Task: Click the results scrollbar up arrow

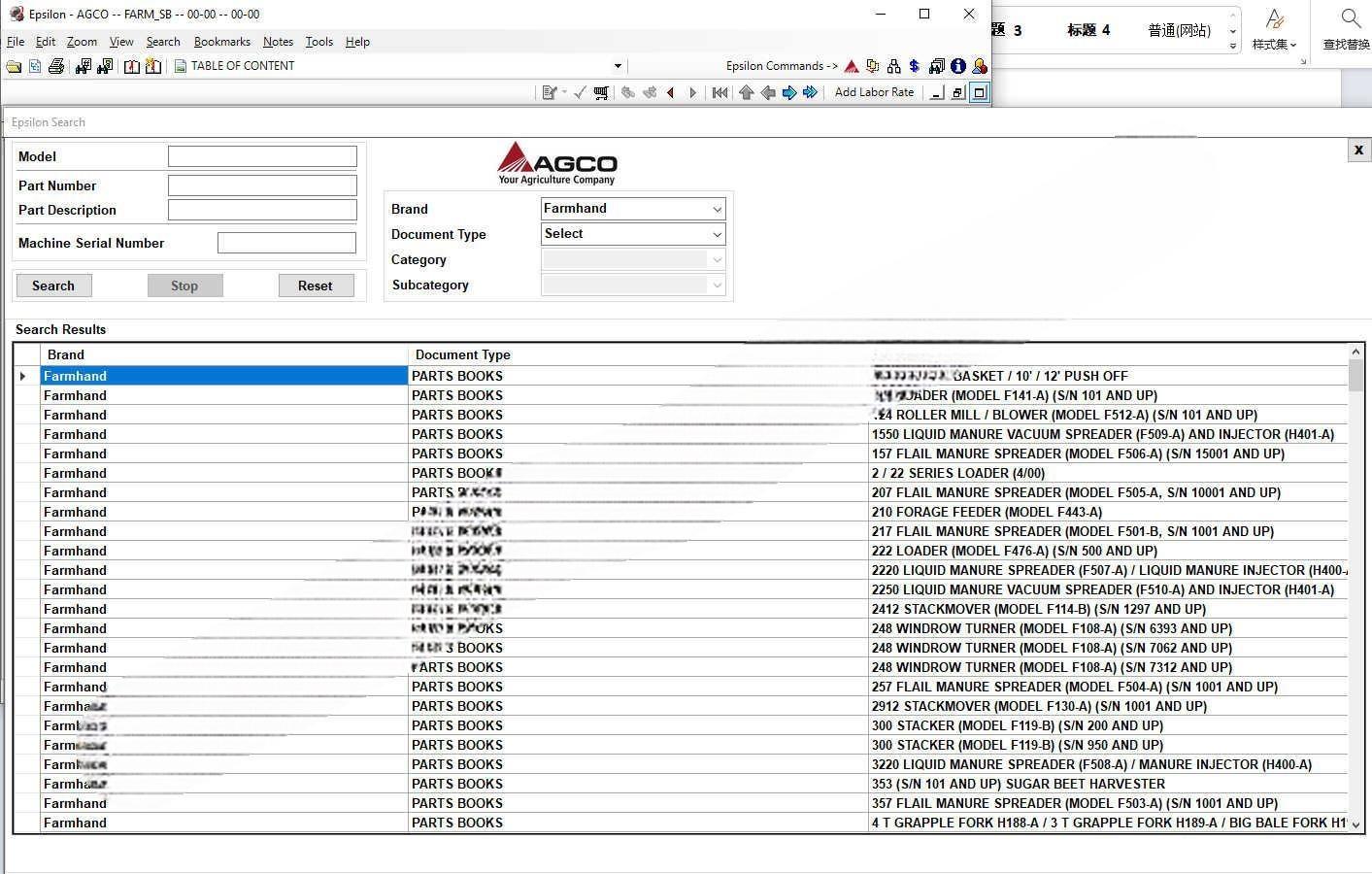Action: pyautogui.click(x=1355, y=352)
